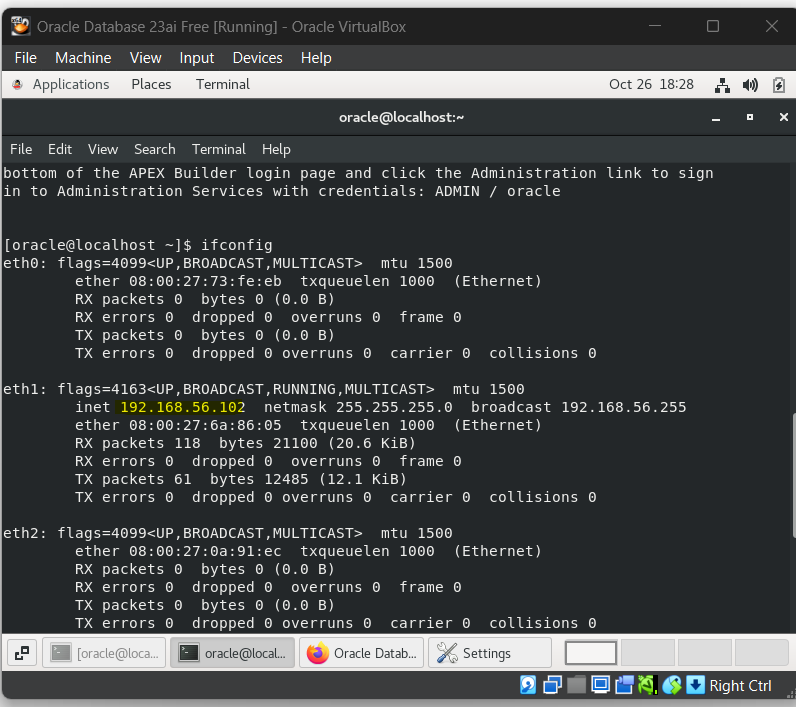Click the display monitor icon in VirtualBox status bar
Viewport: 796px width, 707px height.
tap(600, 685)
